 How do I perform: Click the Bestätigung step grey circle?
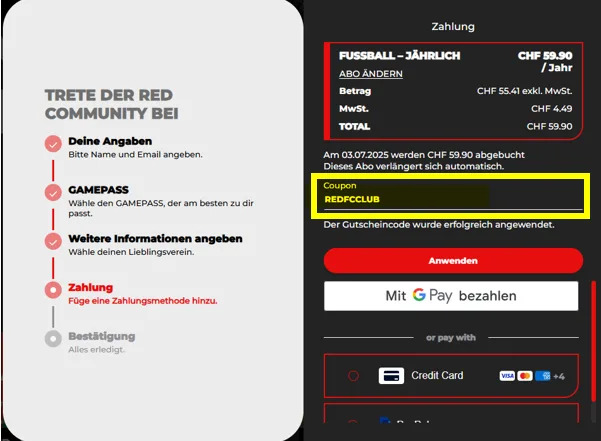53,339
